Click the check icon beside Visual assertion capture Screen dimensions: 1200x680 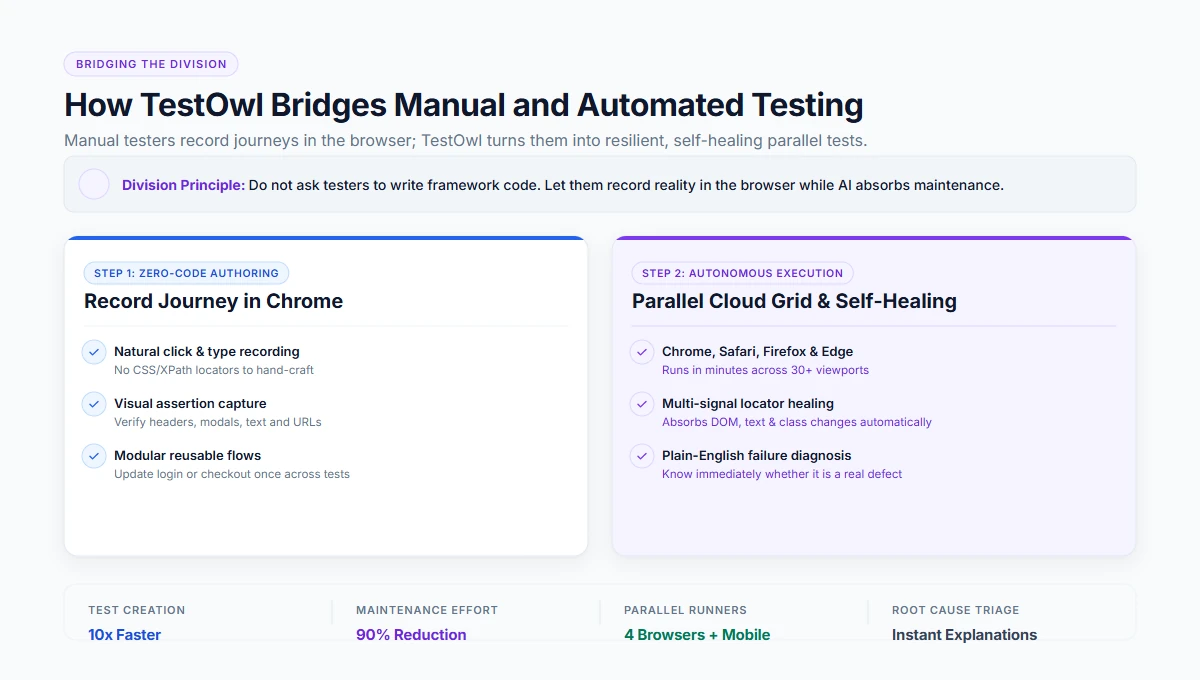(94, 404)
